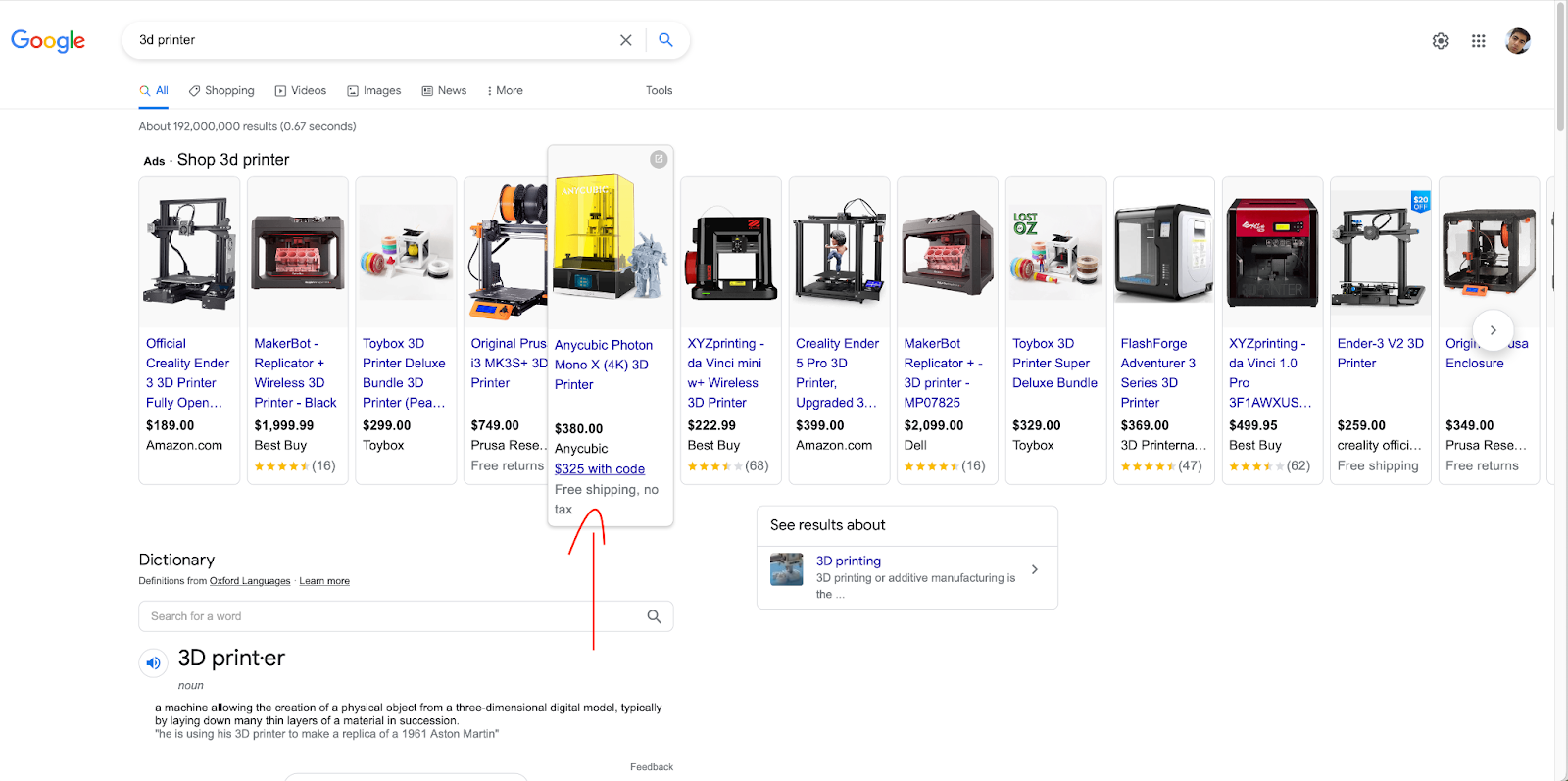Image resolution: width=1568 pixels, height=781 pixels.
Task: Switch to the News tab
Action: coord(444,90)
